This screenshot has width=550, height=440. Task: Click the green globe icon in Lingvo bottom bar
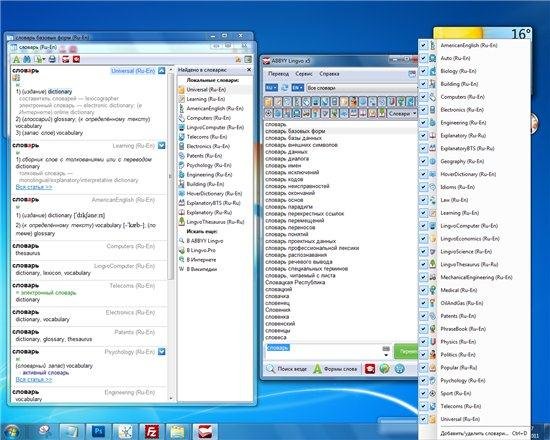[x=384, y=369]
